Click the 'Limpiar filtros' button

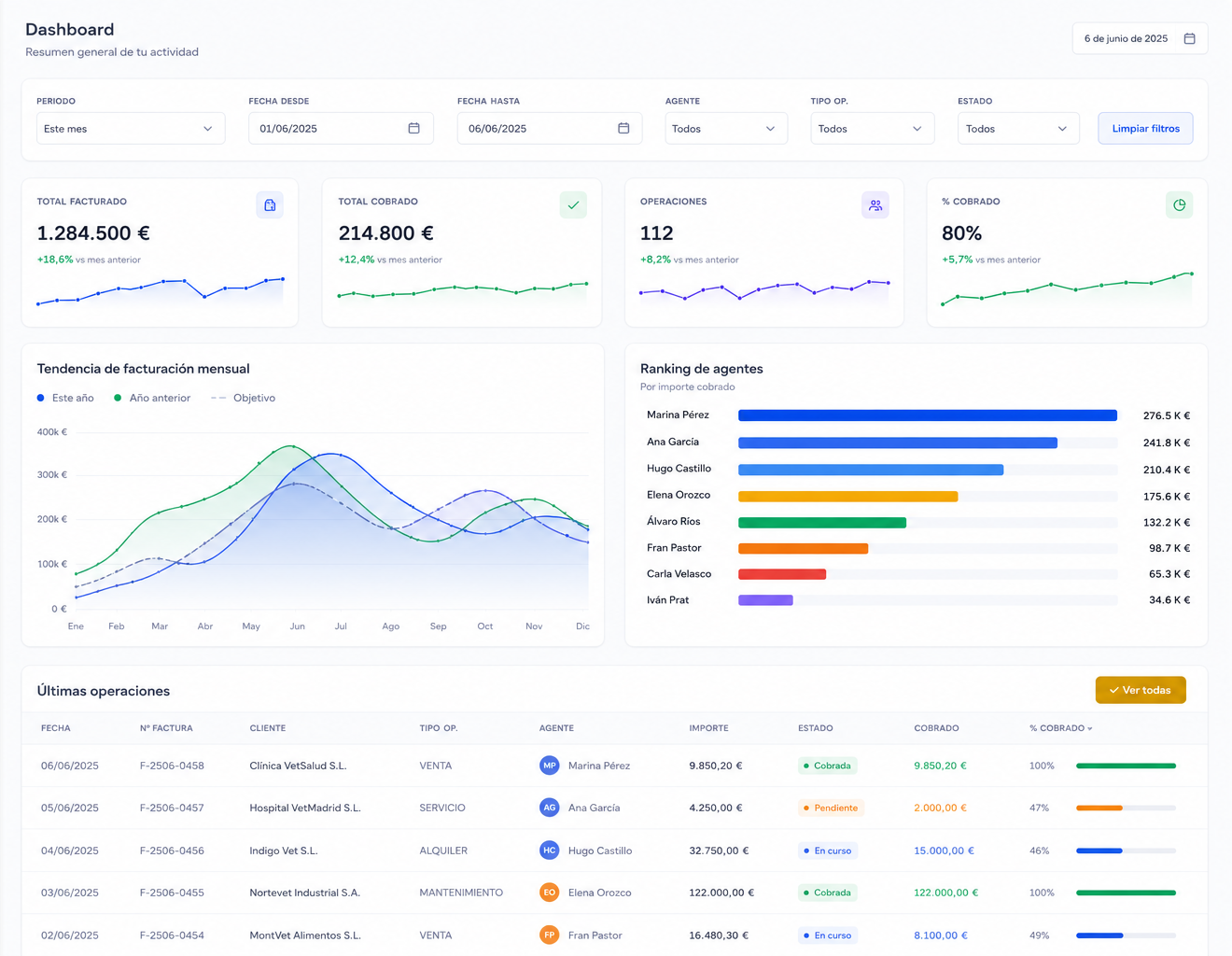point(1145,129)
